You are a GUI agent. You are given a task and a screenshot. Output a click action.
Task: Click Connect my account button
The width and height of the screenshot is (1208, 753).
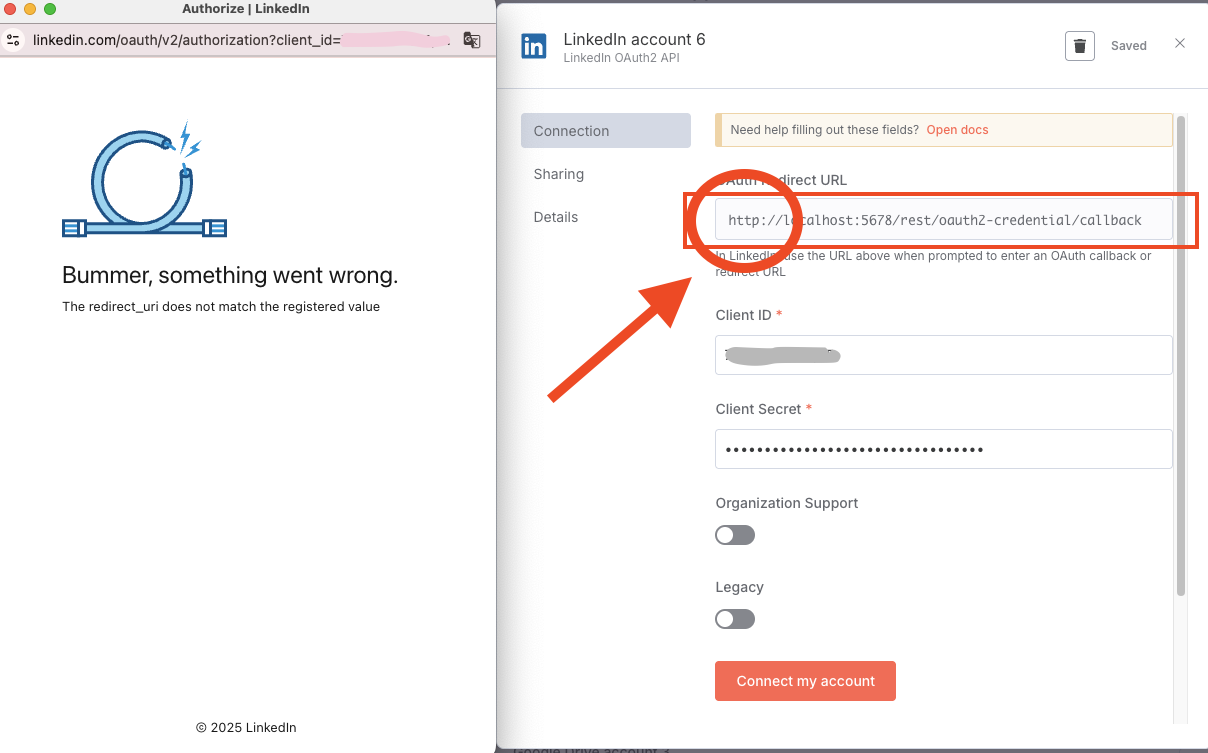(x=805, y=681)
